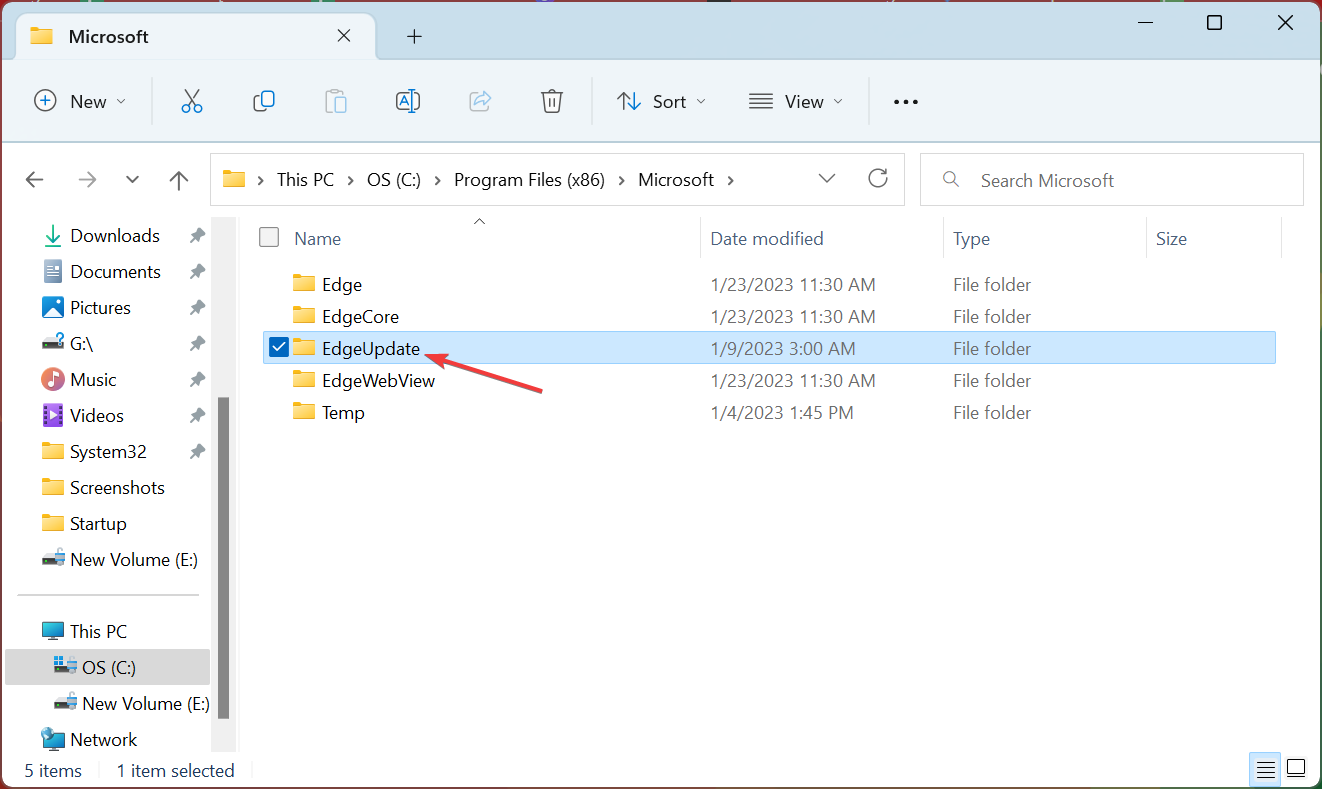Click the Rename icon in toolbar
Screen dimensions: 1322x789
click(x=408, y=101)
